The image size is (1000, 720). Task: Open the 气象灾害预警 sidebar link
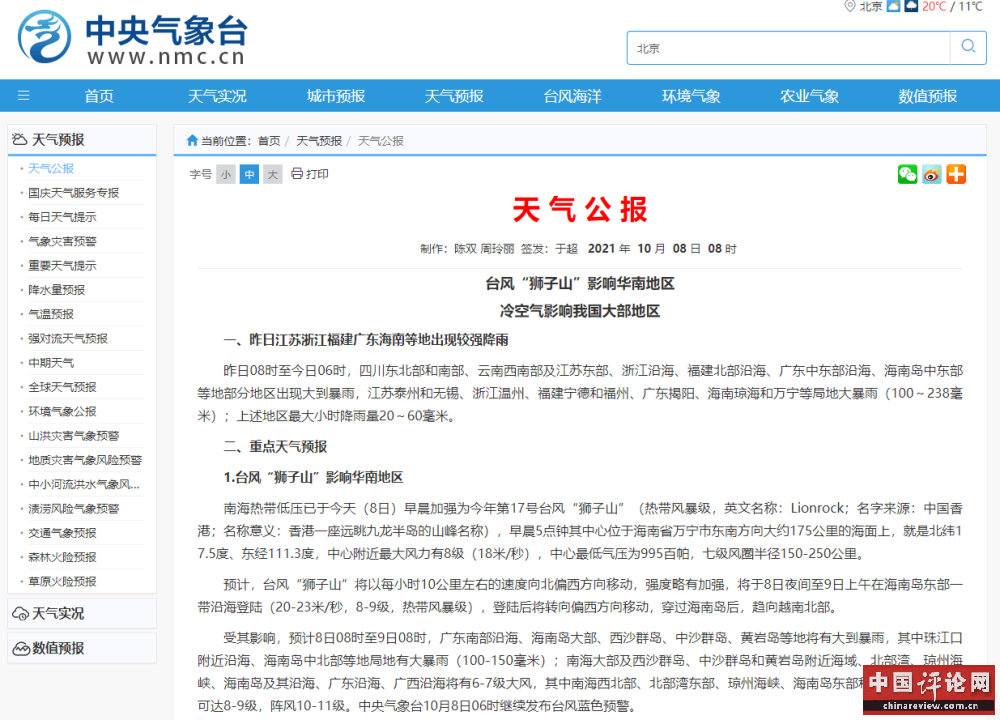click(x=62, y=241)
